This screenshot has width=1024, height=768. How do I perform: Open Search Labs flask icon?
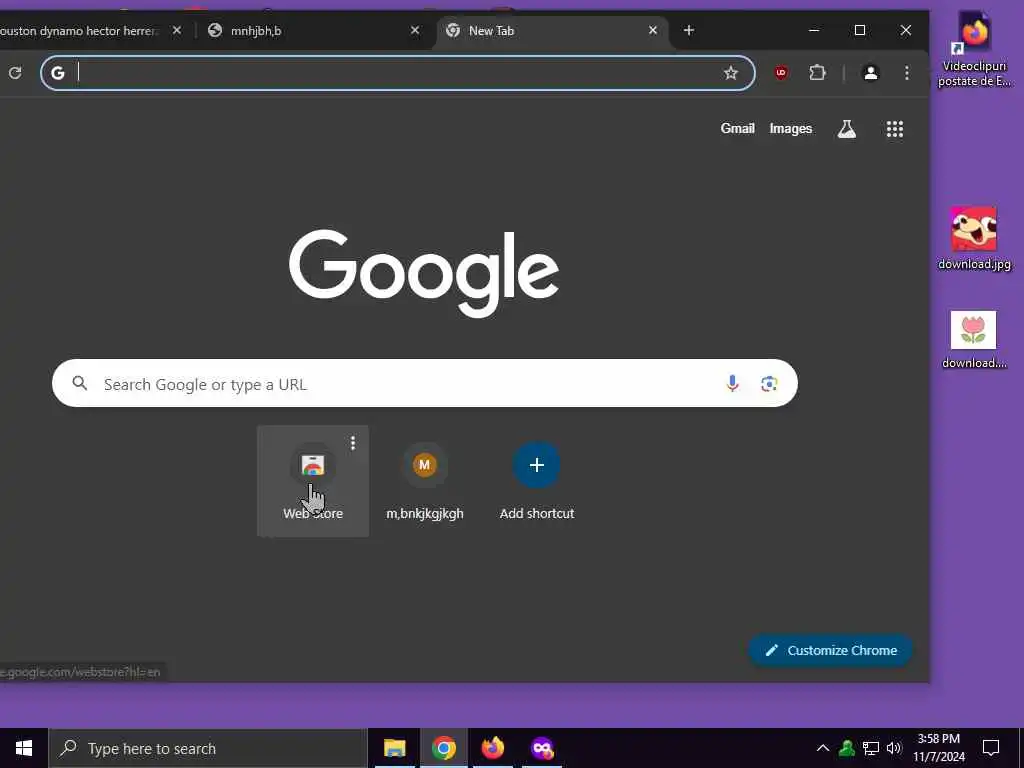[846, 129]
